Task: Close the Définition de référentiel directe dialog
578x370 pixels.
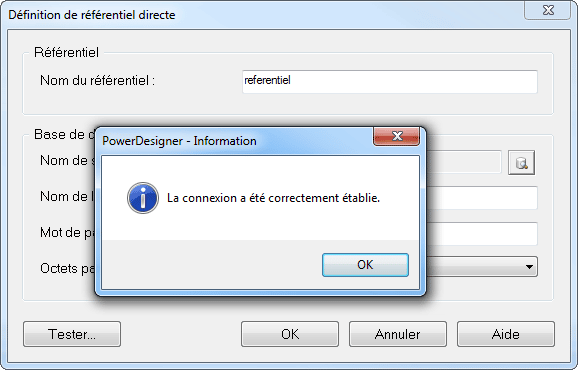Action: click(548, 10)
